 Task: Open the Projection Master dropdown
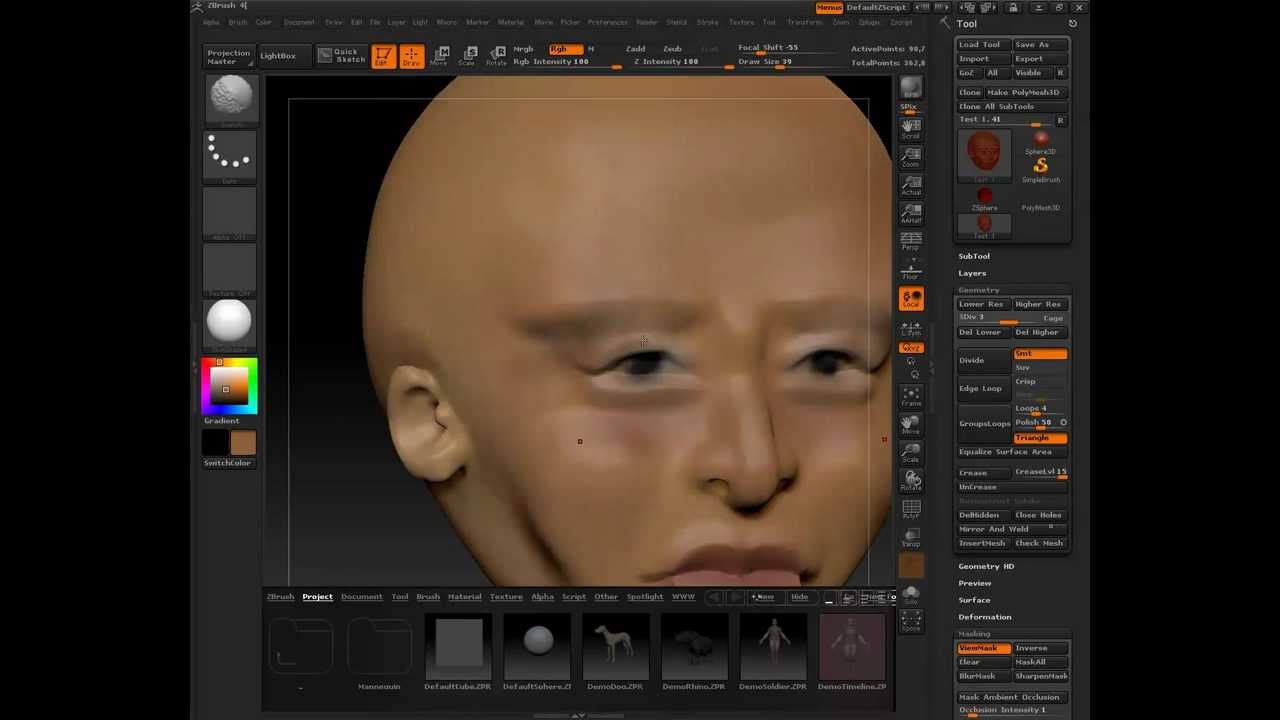click(x=229, y=56)
